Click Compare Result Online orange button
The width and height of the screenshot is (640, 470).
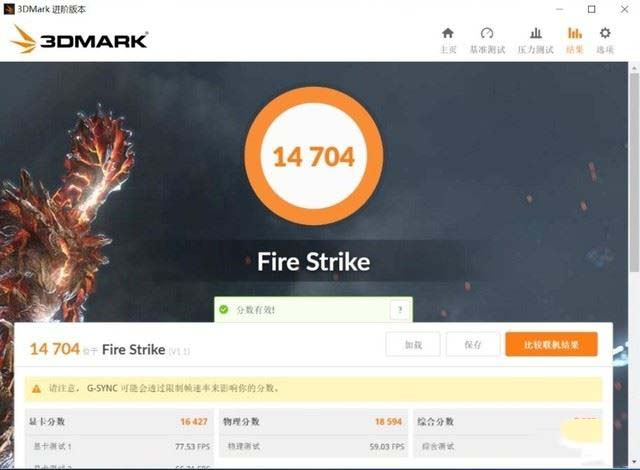click(x=551, y=344)
